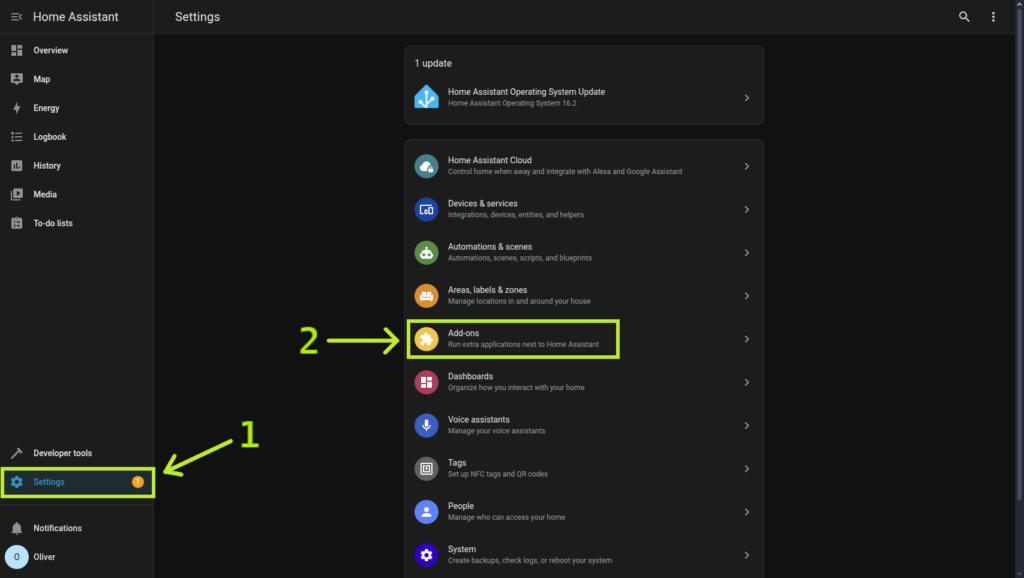Open Media from the sidebar
The width and height of the screenshot is (1024, 578).
[x=76, y=194]
